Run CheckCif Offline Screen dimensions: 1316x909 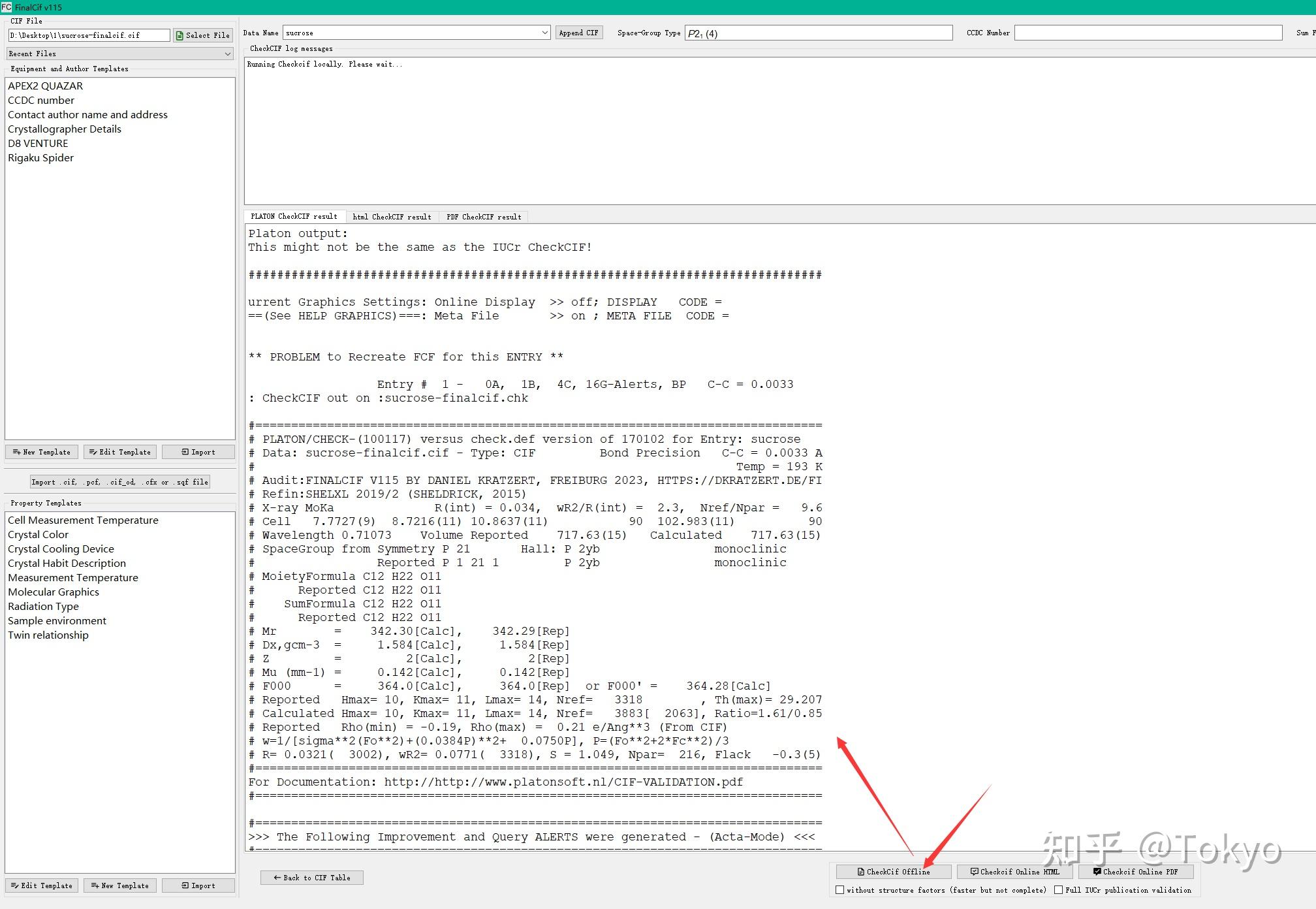tap(892, 872)
